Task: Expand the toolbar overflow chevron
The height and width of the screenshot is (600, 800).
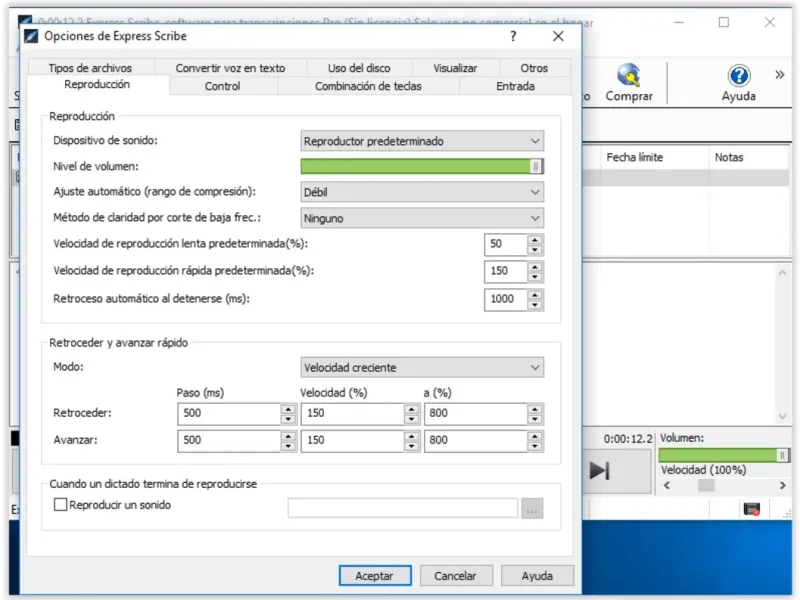Action: coord(780,75)
